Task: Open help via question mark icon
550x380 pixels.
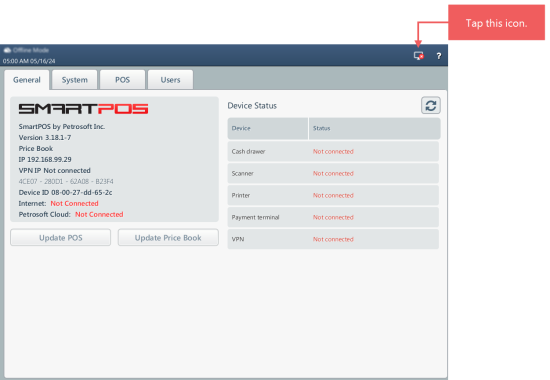Action: click(x=438, y=56)
